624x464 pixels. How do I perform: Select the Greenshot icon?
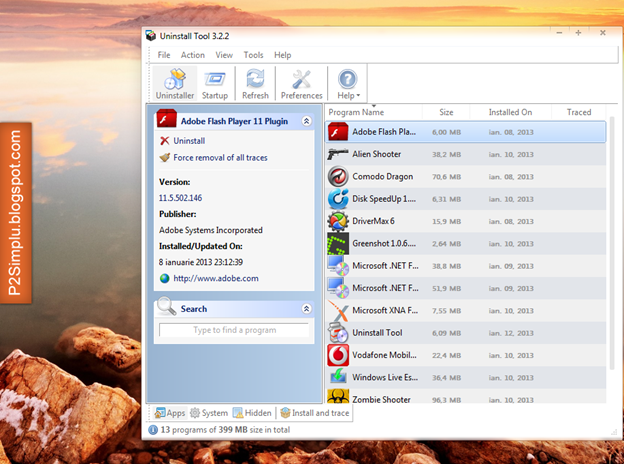338,243
